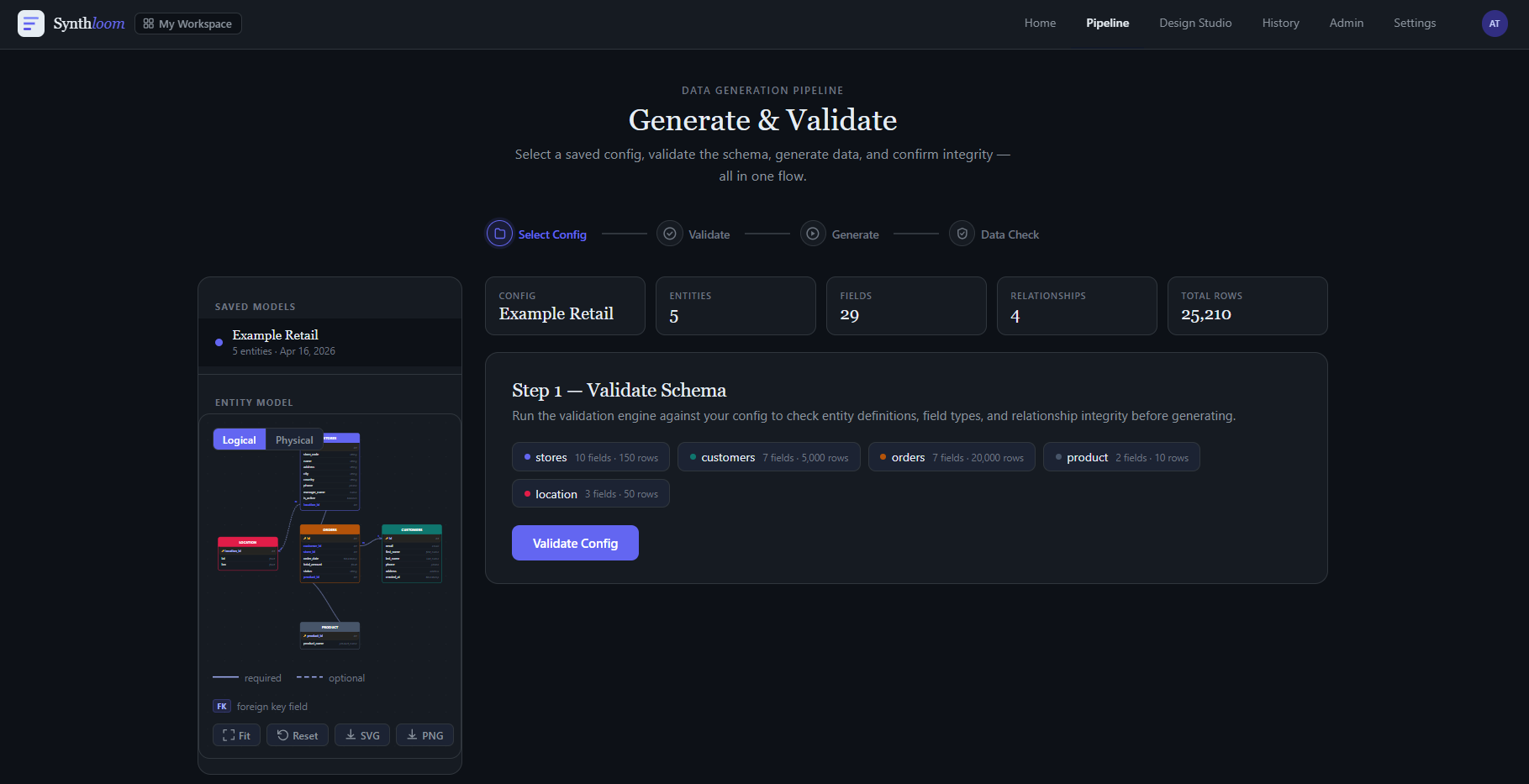Select the purple STORES table in diagram
This screenshot has width=1529, height=784.
[330, 471]
